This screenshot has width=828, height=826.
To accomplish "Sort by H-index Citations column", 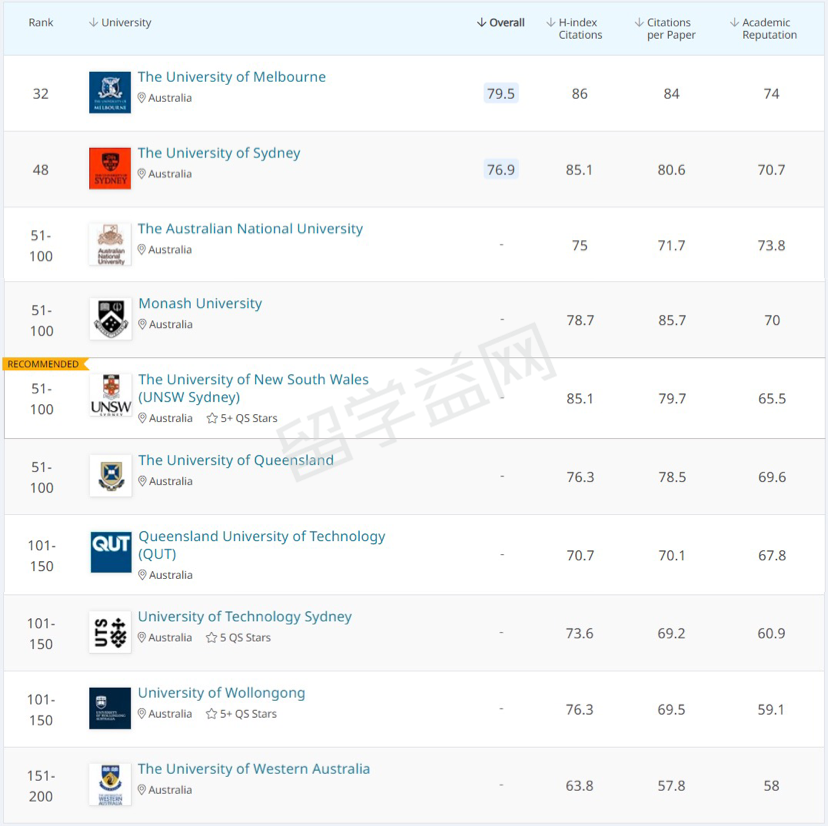I will [574, 29].
